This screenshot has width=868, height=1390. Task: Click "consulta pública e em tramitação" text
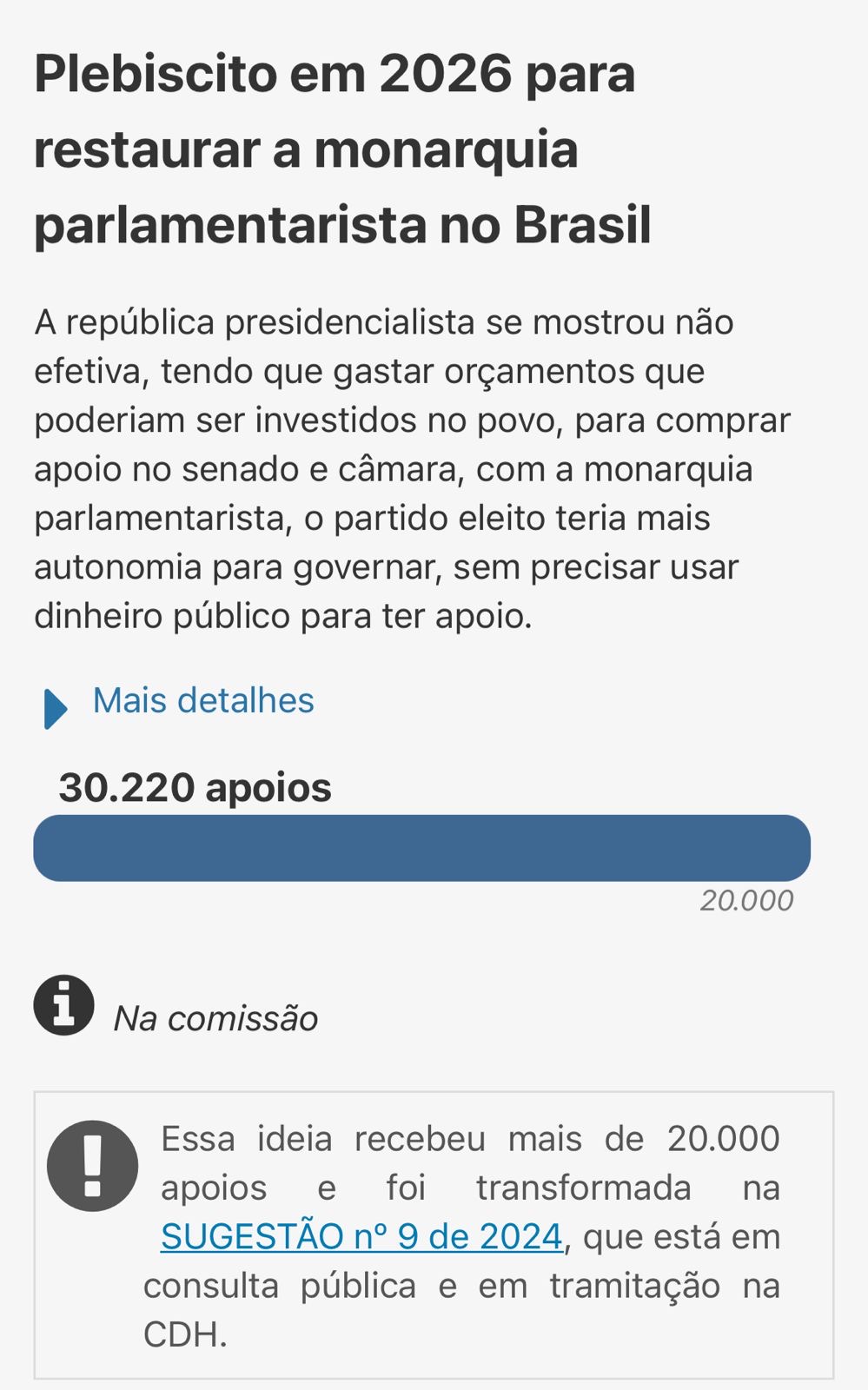[431, 1286]
